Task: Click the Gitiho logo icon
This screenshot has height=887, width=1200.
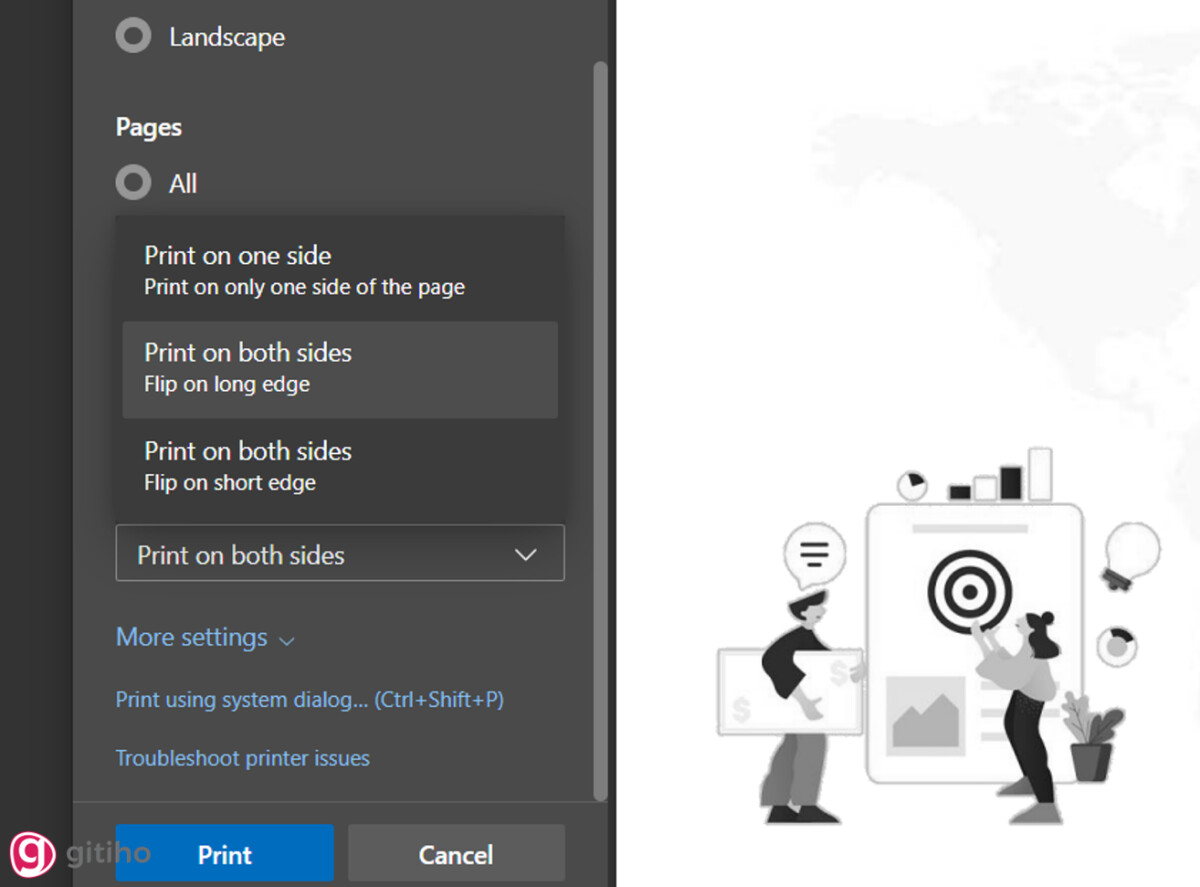Action: pyautogui.click(x=33, y=853)
